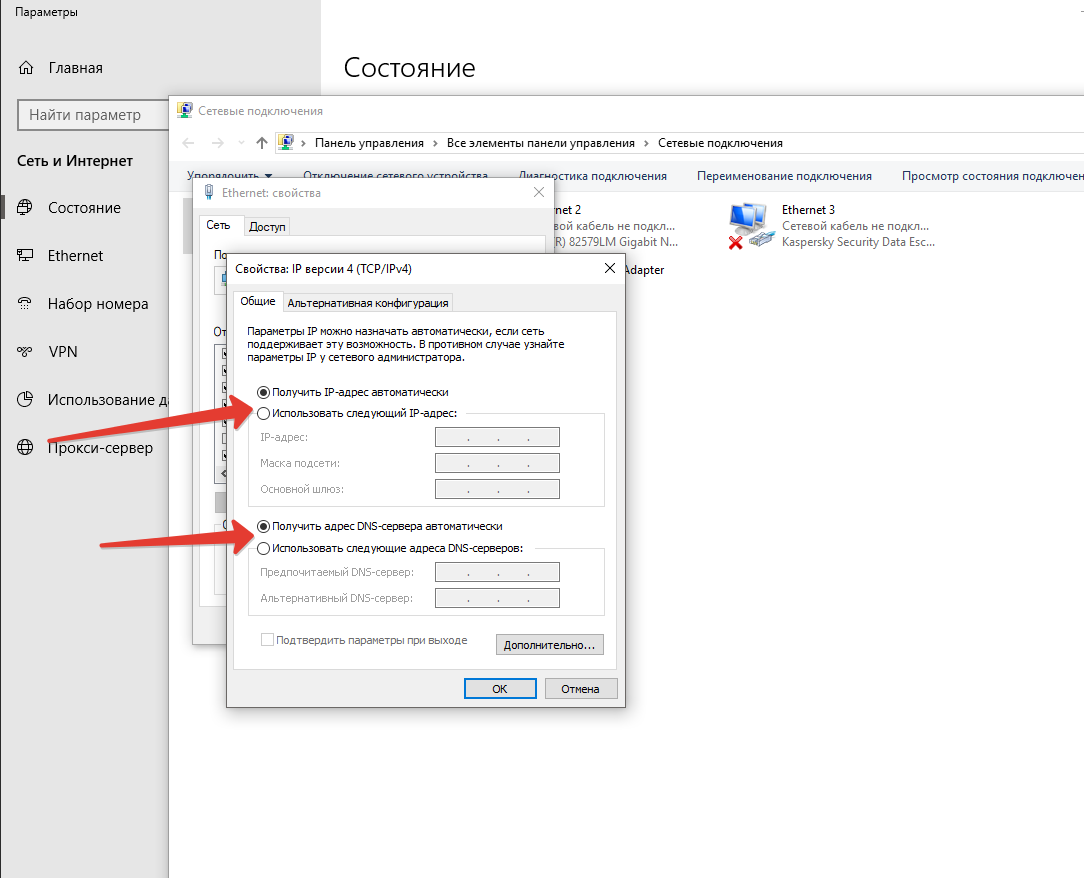Click the Набор номера dial-up icon
This screenshot has height=878, width=1084.
[x=25, y=303]
